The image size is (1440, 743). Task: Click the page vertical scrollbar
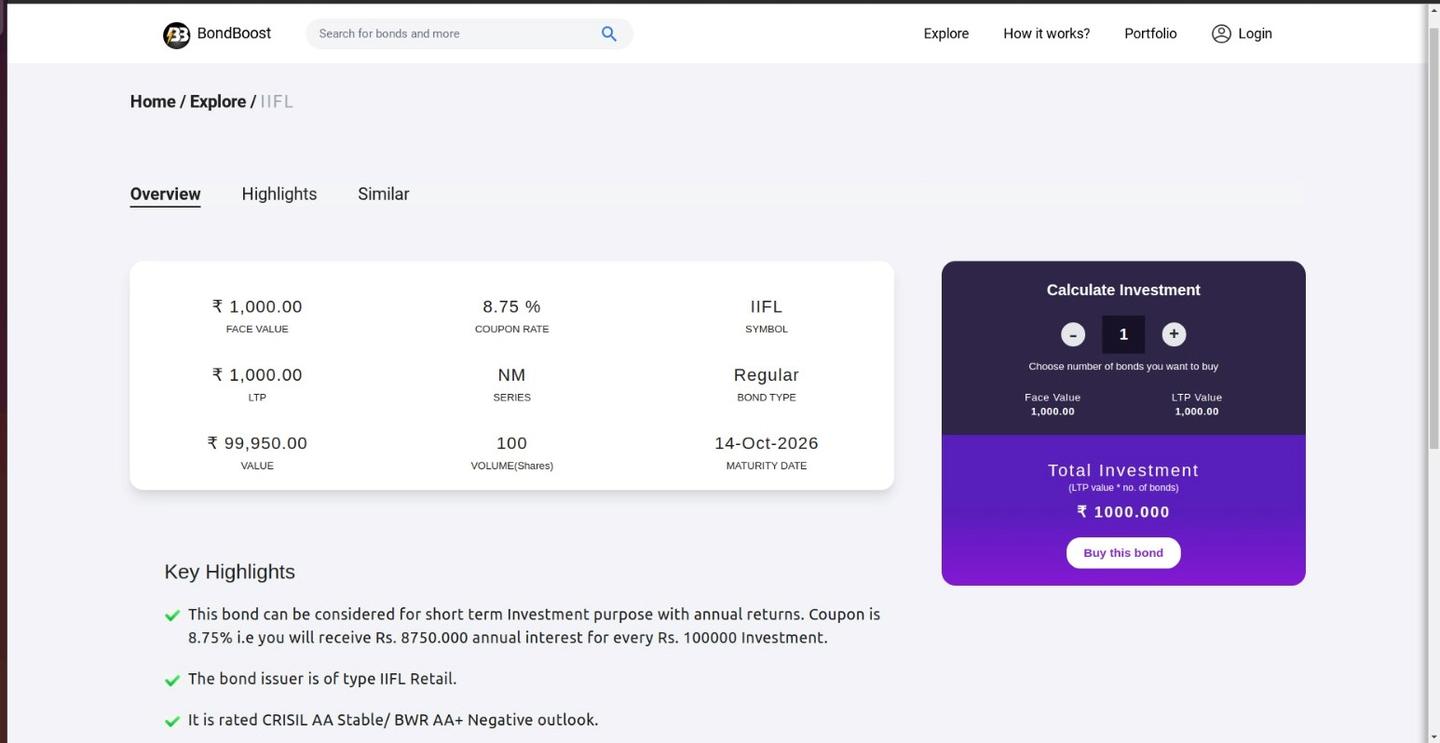1433,240
